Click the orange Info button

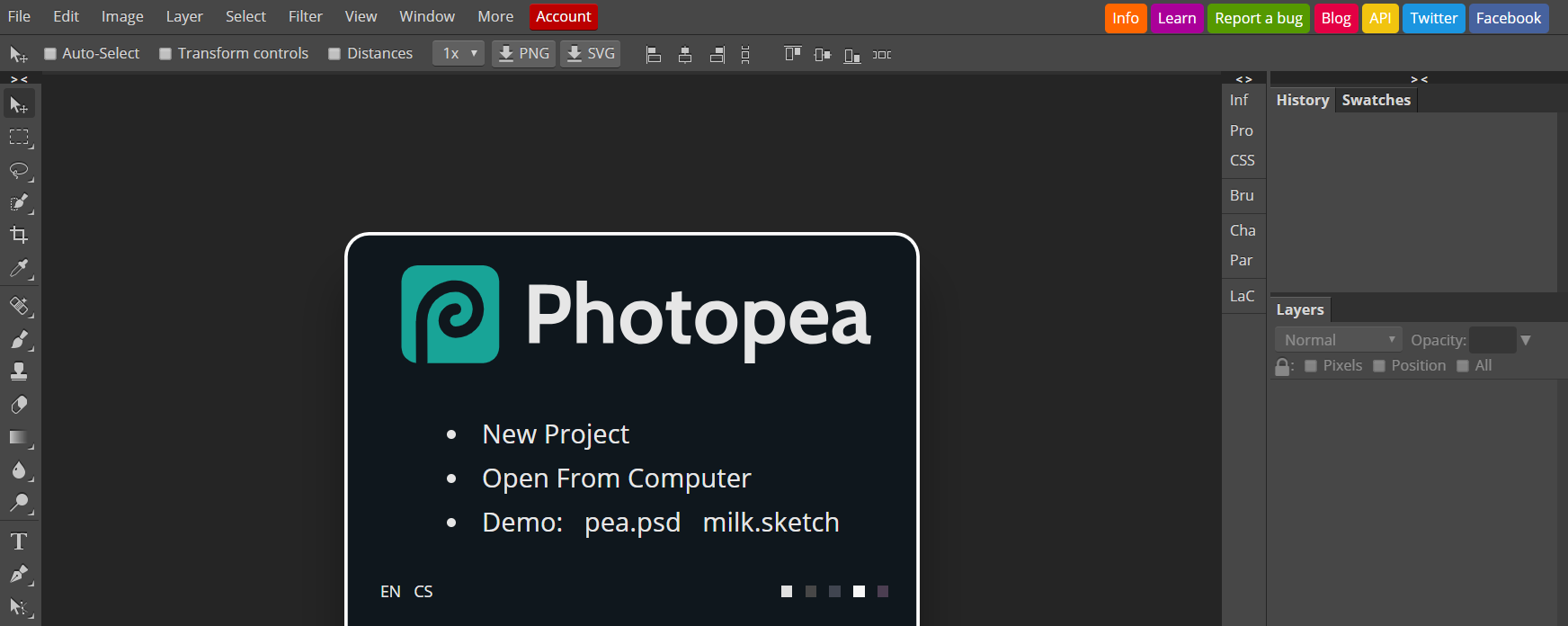1126,18
